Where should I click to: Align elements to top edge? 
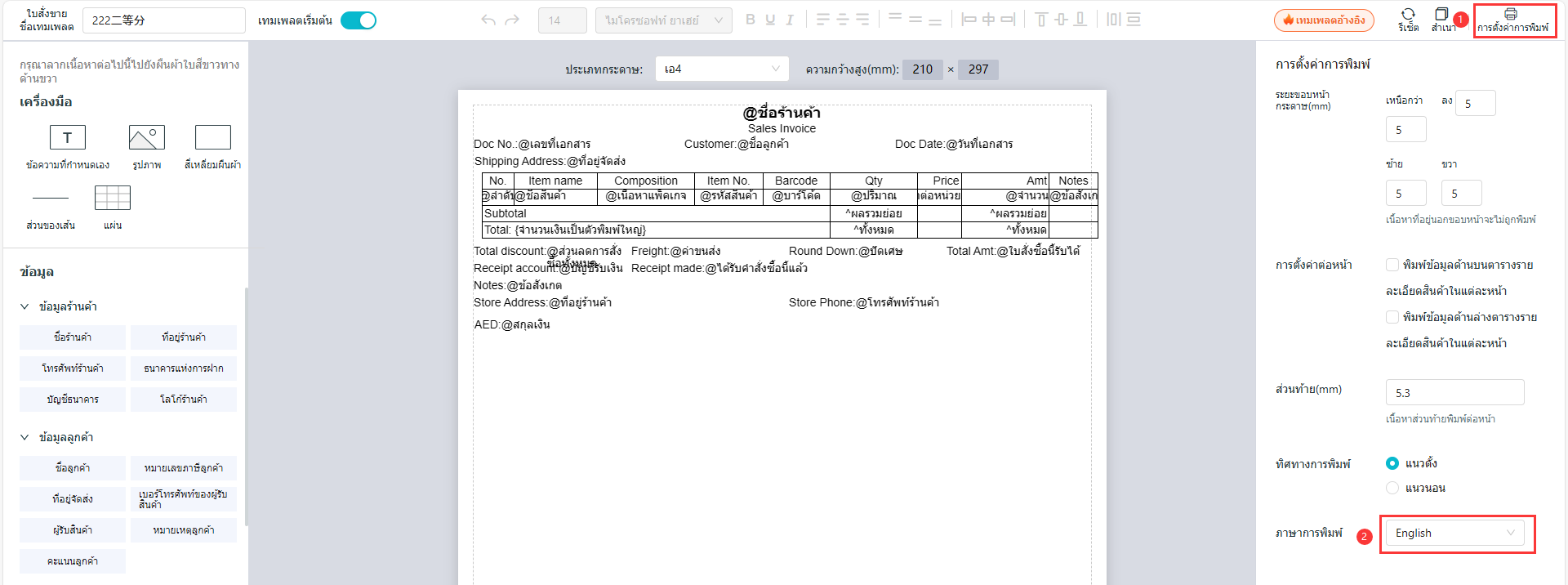[x=1041, y=20]
